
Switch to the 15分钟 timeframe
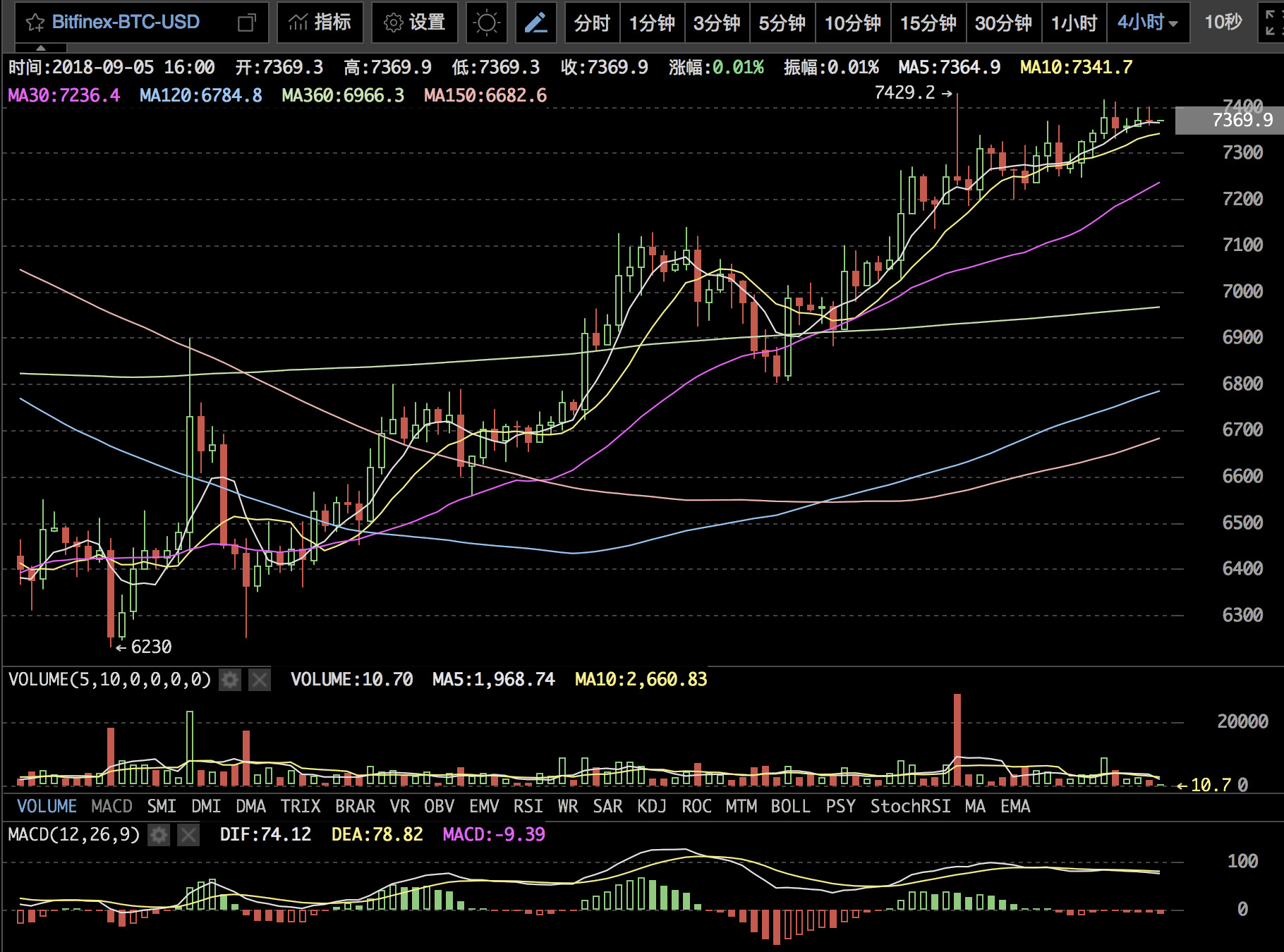pyautogui.click(x=928, y=23)
